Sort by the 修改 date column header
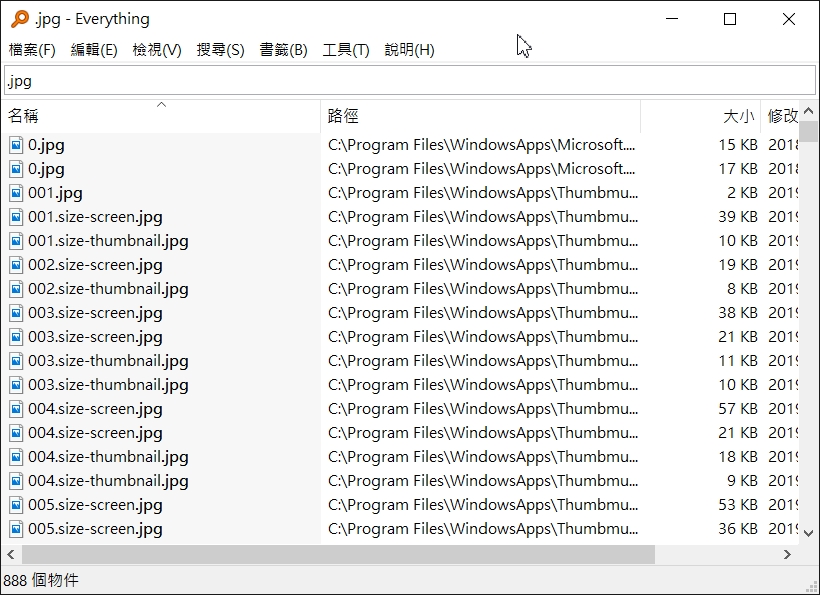820x595 pixels. 780,116
